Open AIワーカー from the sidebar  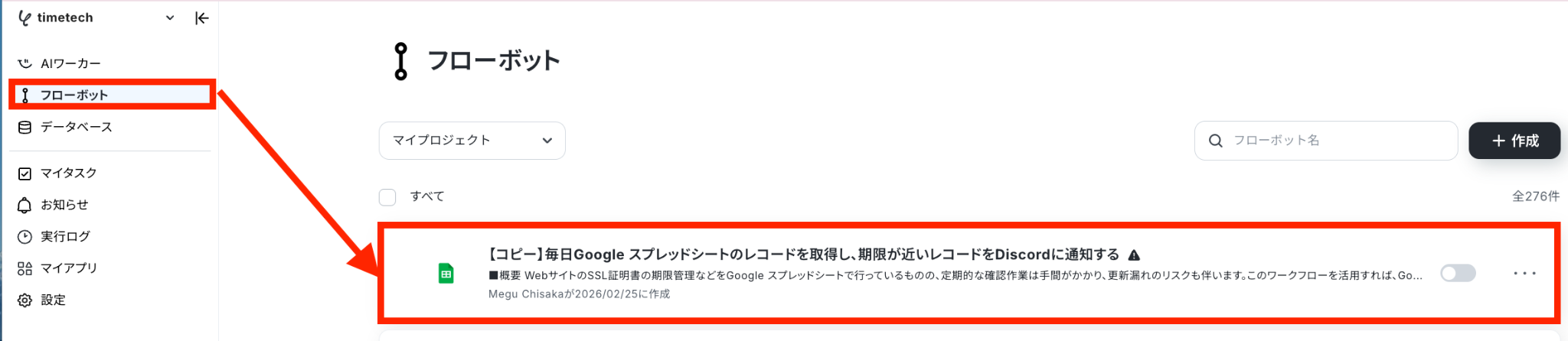(70, 63)
